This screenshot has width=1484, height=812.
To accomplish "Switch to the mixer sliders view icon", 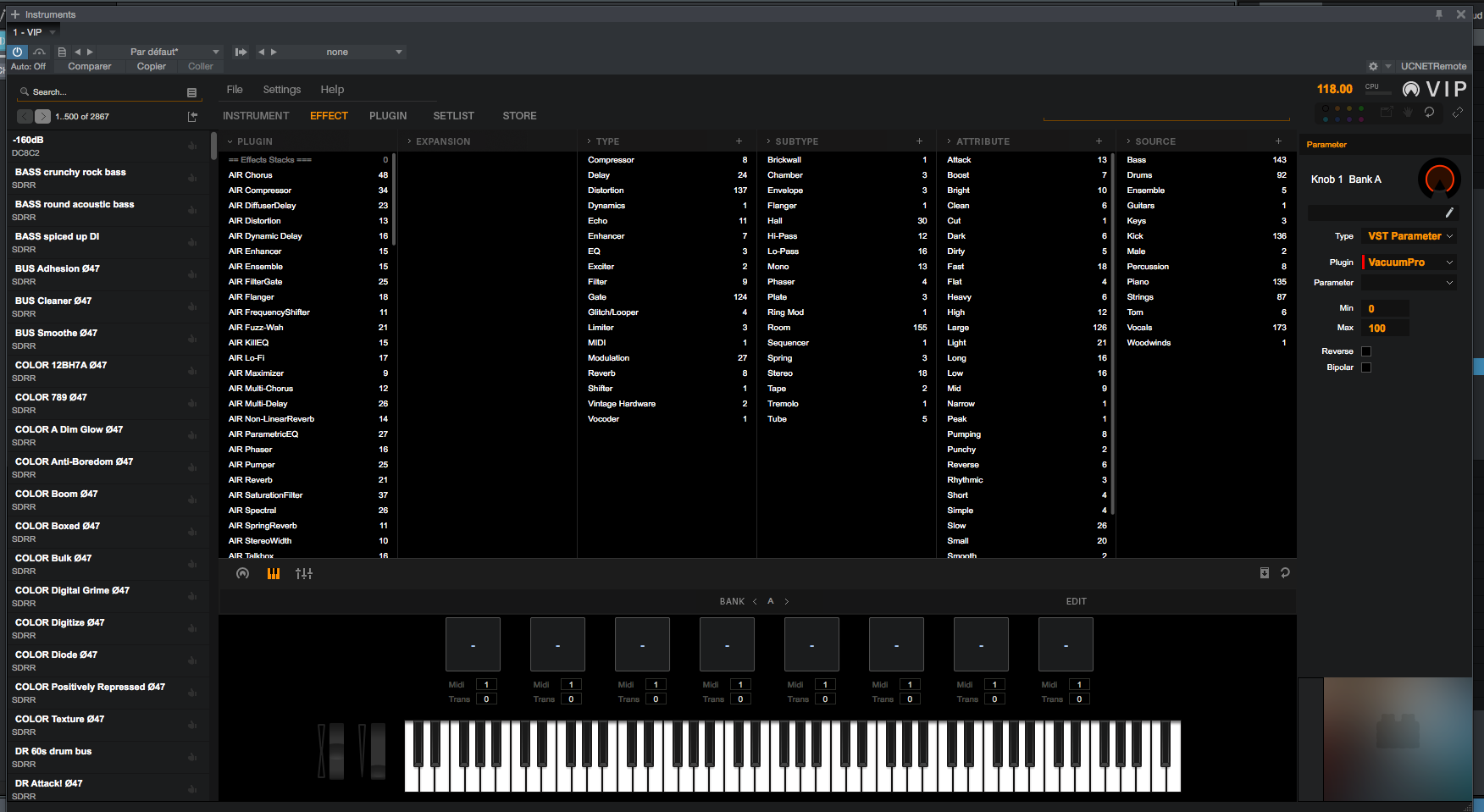I will coord(304,573).
